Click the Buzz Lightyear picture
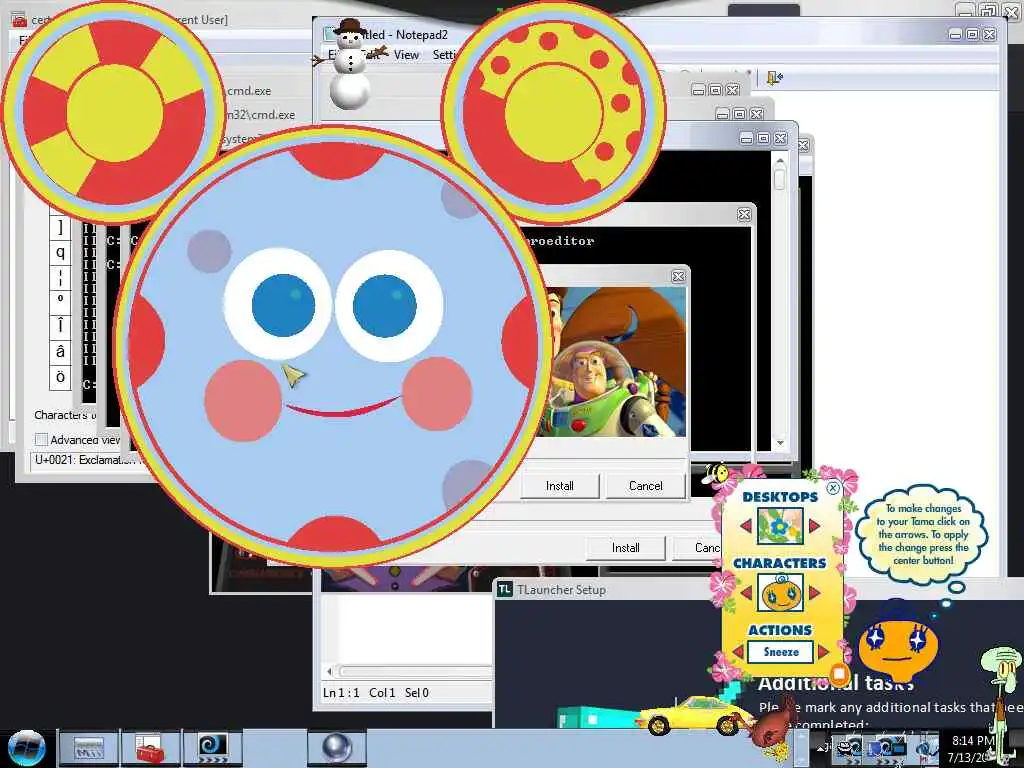Image resolution: width=1024 pixels, height=768 pixels. pyautogui.click(x=617, y=362)
